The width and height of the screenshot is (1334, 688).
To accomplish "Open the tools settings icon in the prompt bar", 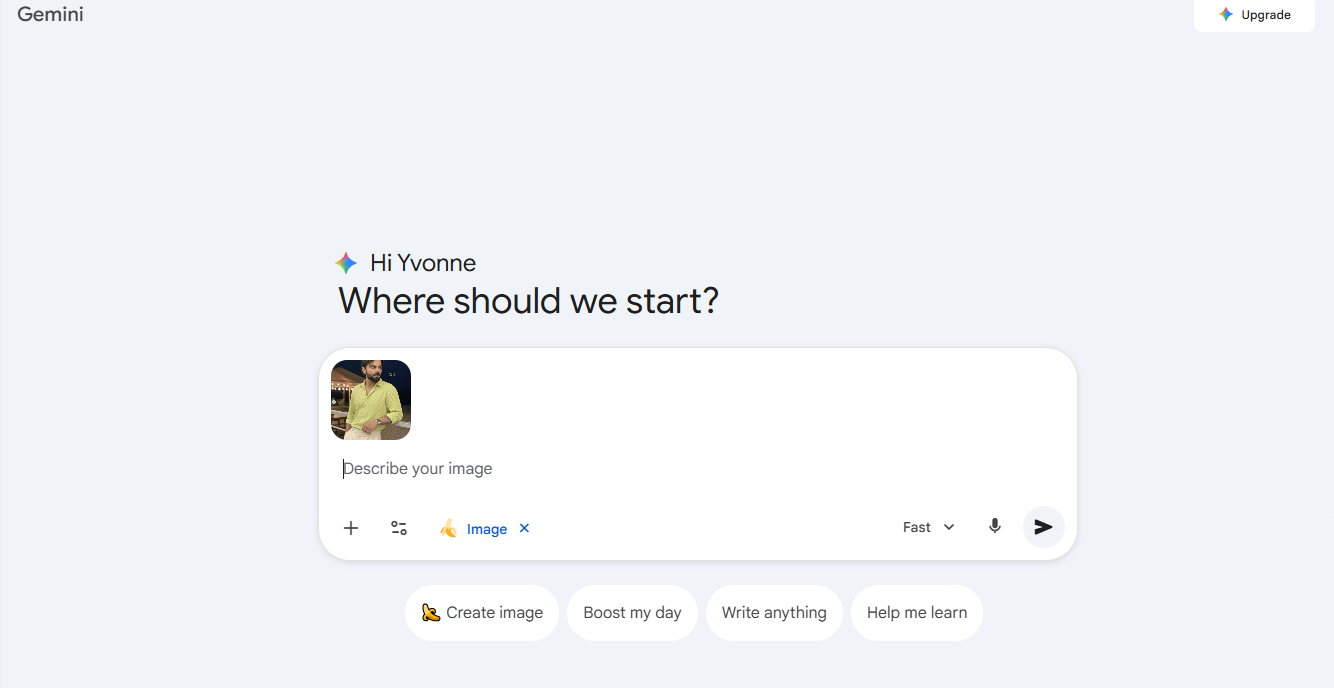I will (399, 527).
